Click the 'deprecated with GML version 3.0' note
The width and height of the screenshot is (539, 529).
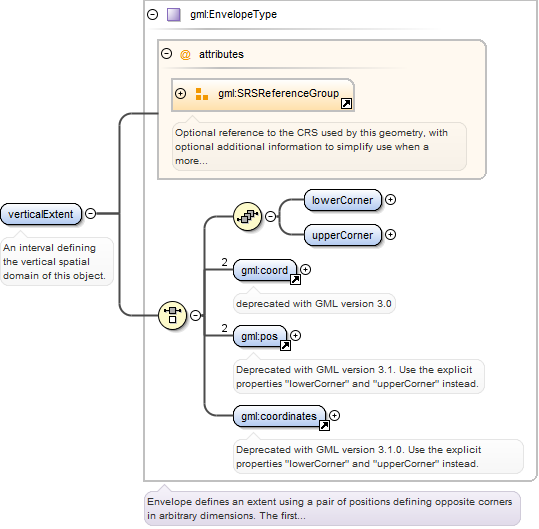[314, 304]
